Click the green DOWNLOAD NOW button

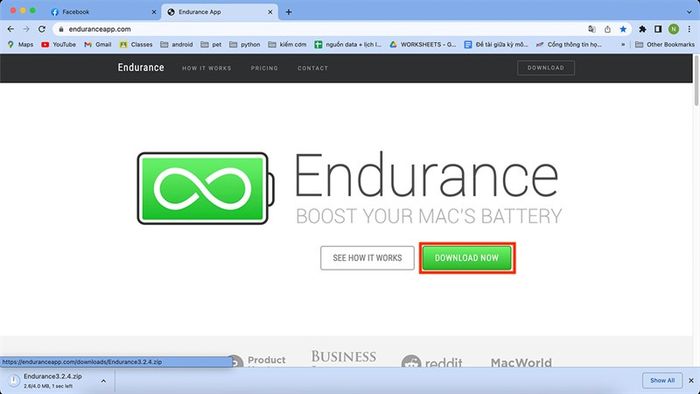pyautogui.click(x=467, y=258)
